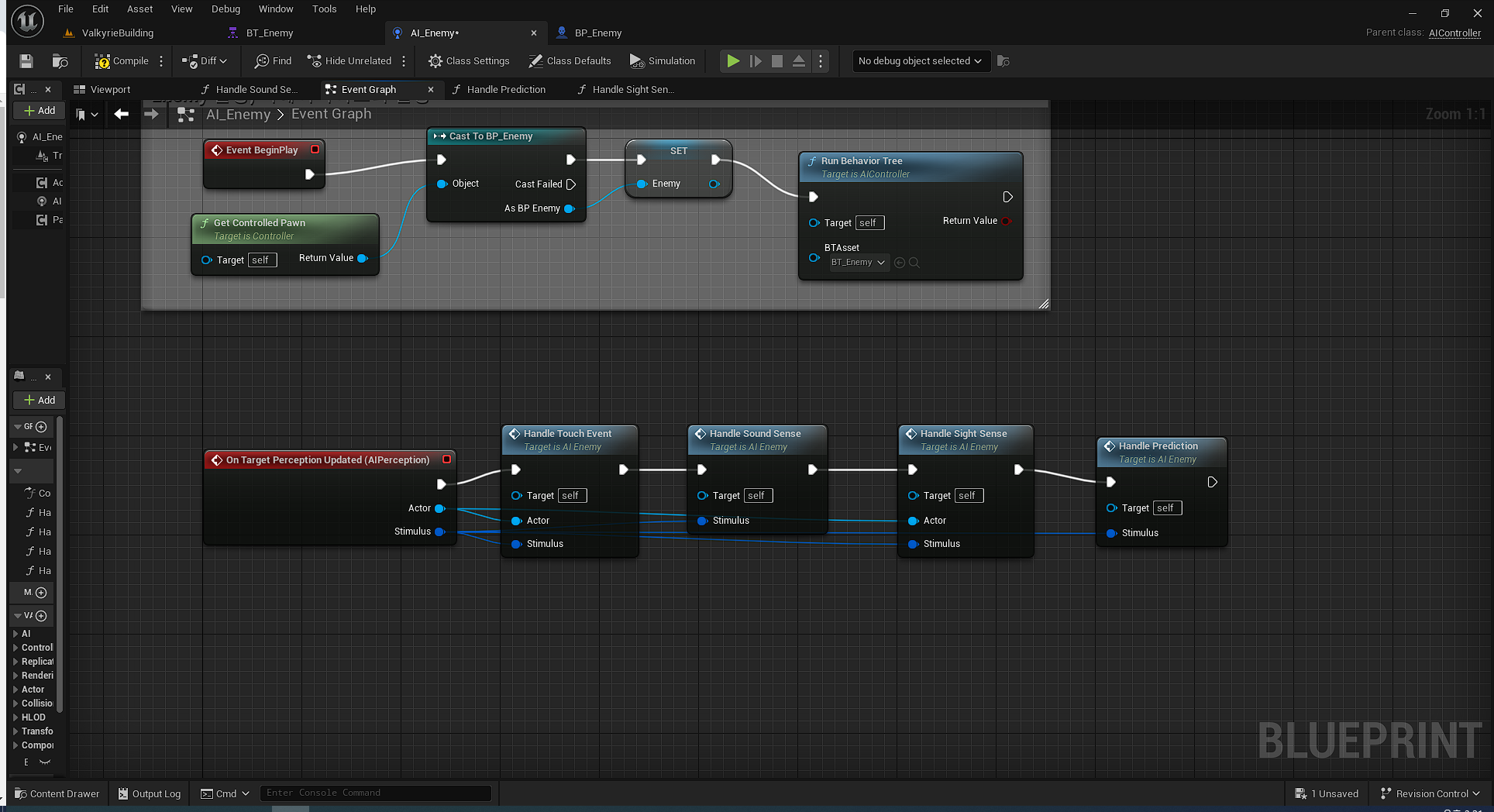Expand the Eve event graph tree item
1494x812 pixels.
point(15,448)
